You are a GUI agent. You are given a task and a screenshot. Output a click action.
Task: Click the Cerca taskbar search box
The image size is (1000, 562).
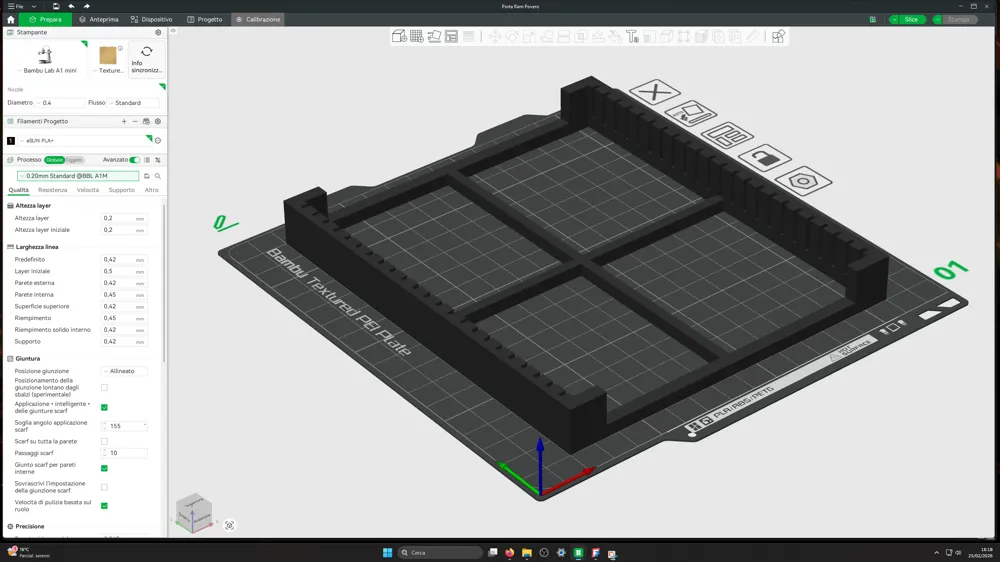point(440,552)
